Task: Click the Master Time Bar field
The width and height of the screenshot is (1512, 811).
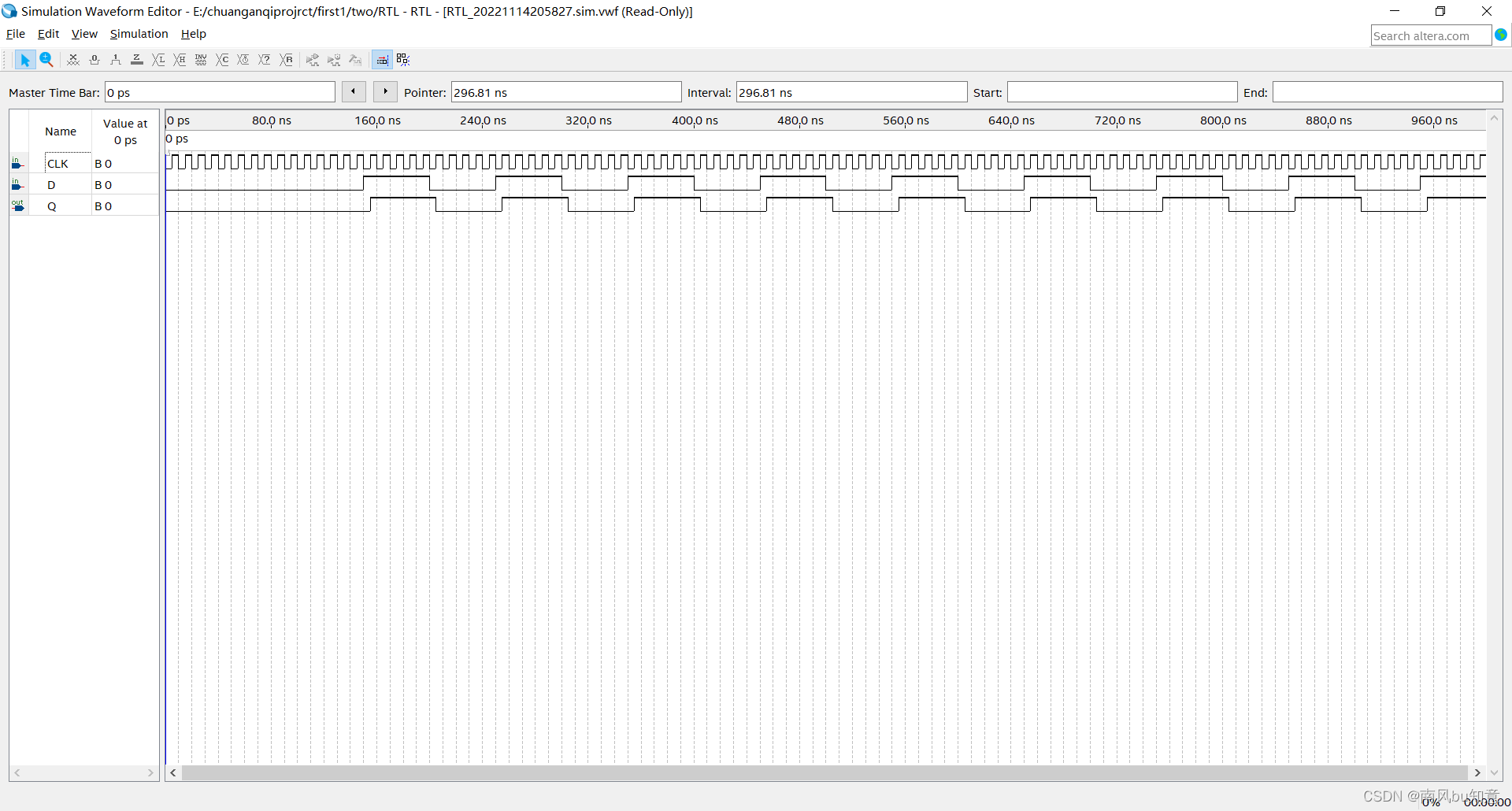Action: pos(220,92)
